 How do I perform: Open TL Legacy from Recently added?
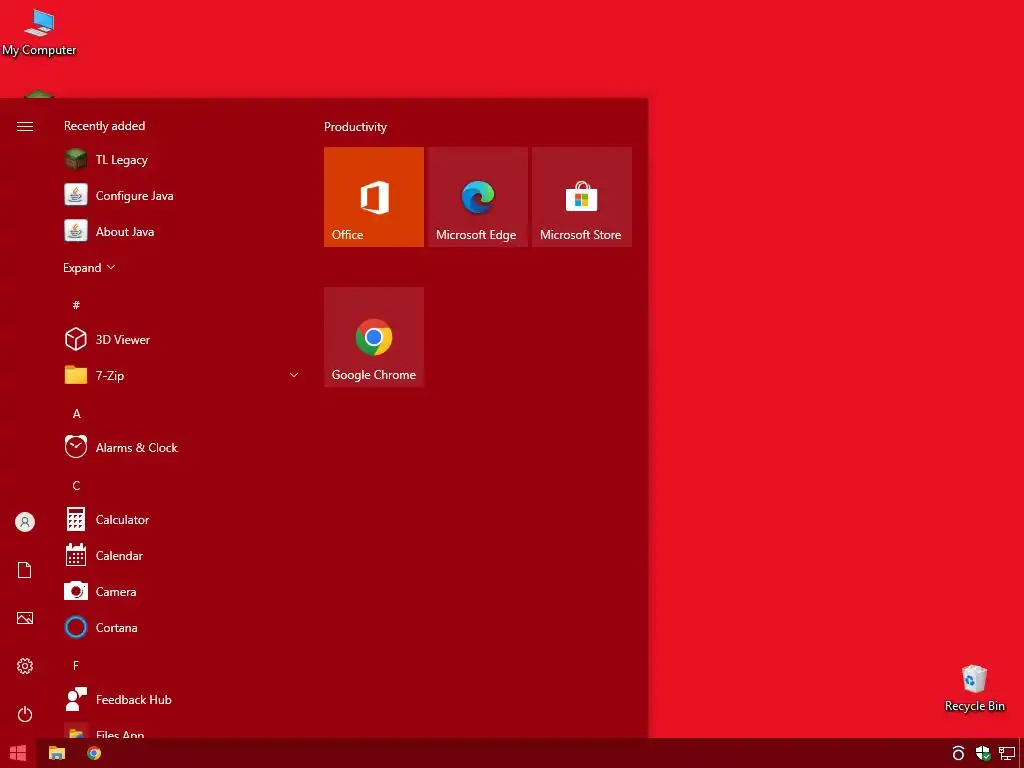click(181, 159)
